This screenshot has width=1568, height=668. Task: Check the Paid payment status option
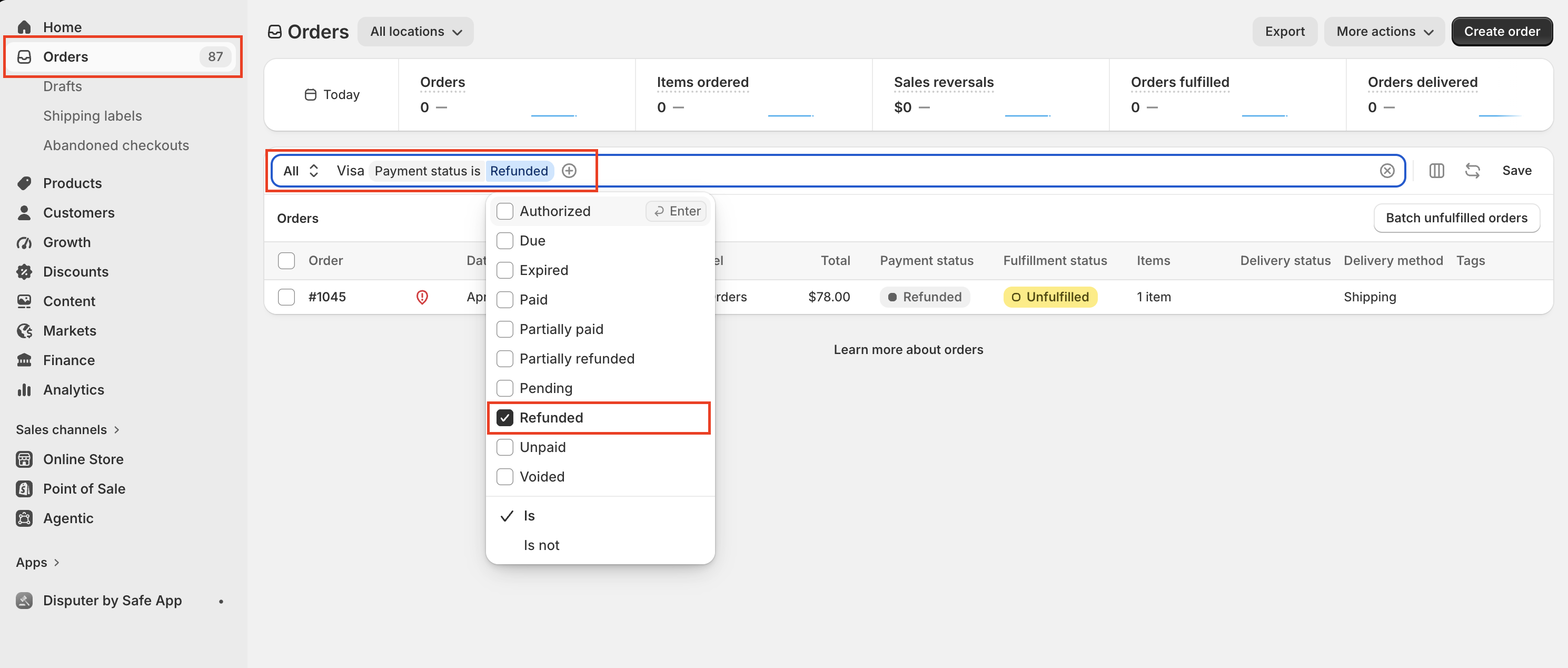[504, 300]
